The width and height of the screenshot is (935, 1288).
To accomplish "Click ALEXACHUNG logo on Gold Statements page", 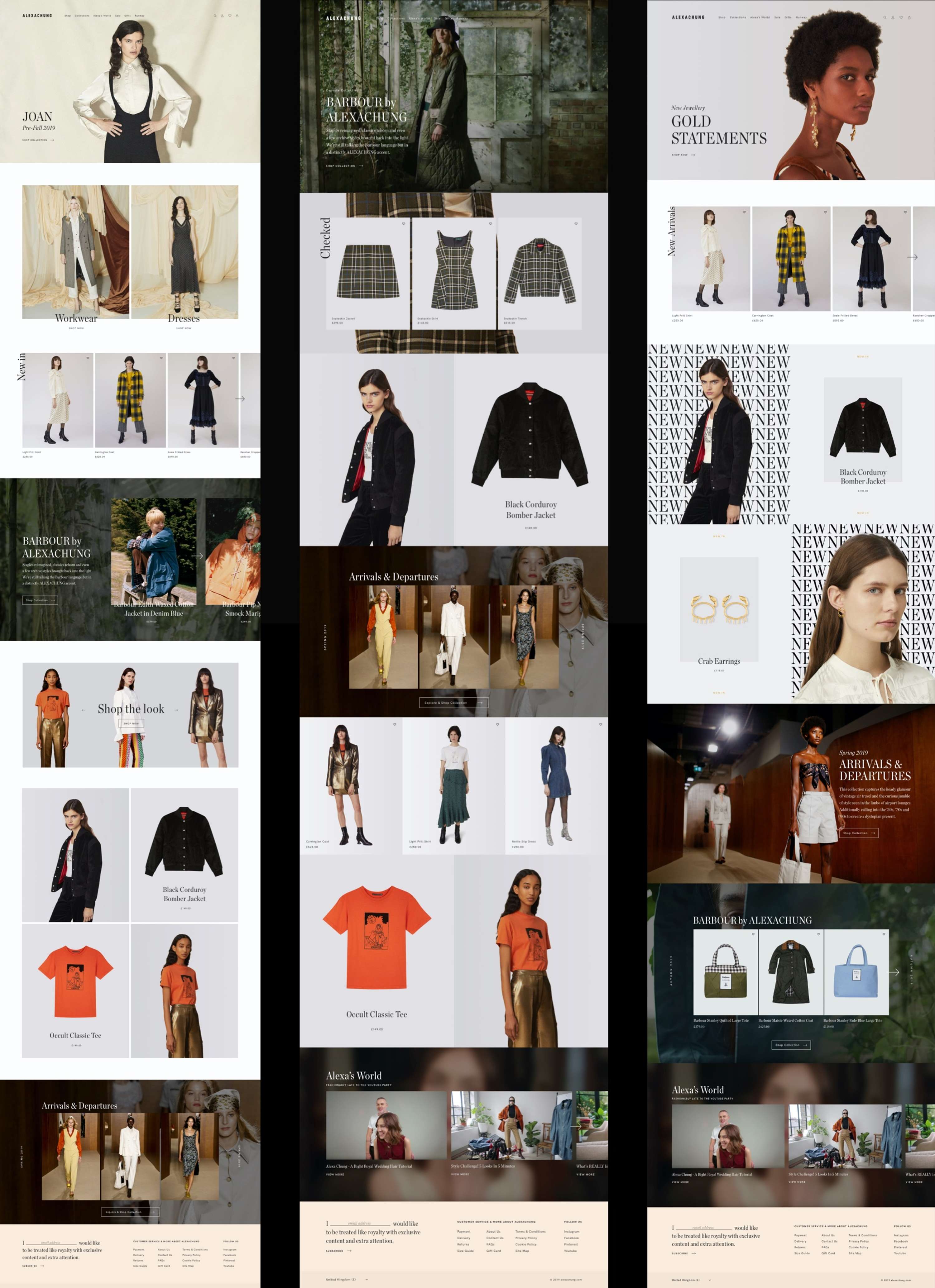I will click(x=688, y=18).
